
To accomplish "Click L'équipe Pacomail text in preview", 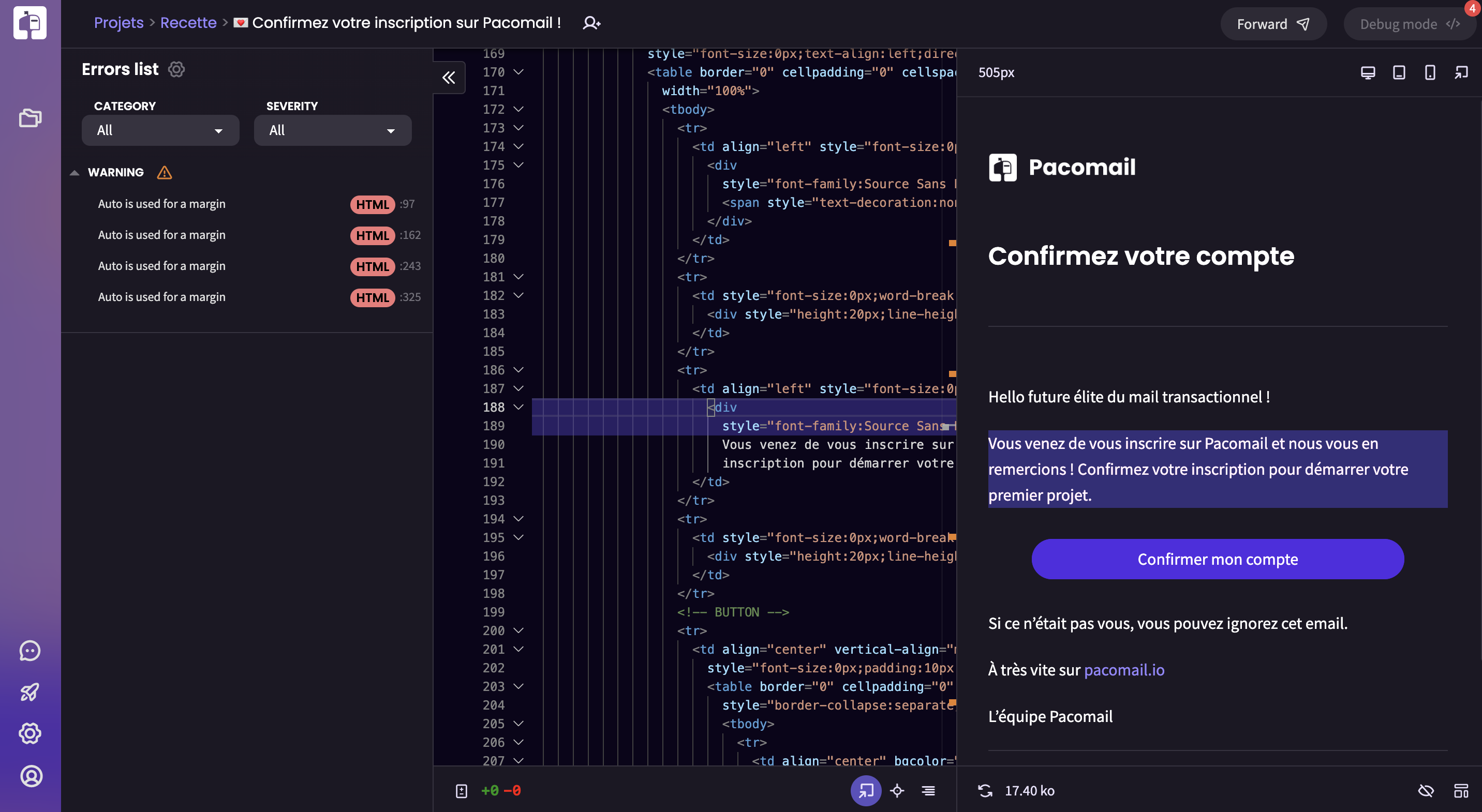I will (x=1050, y=716).
